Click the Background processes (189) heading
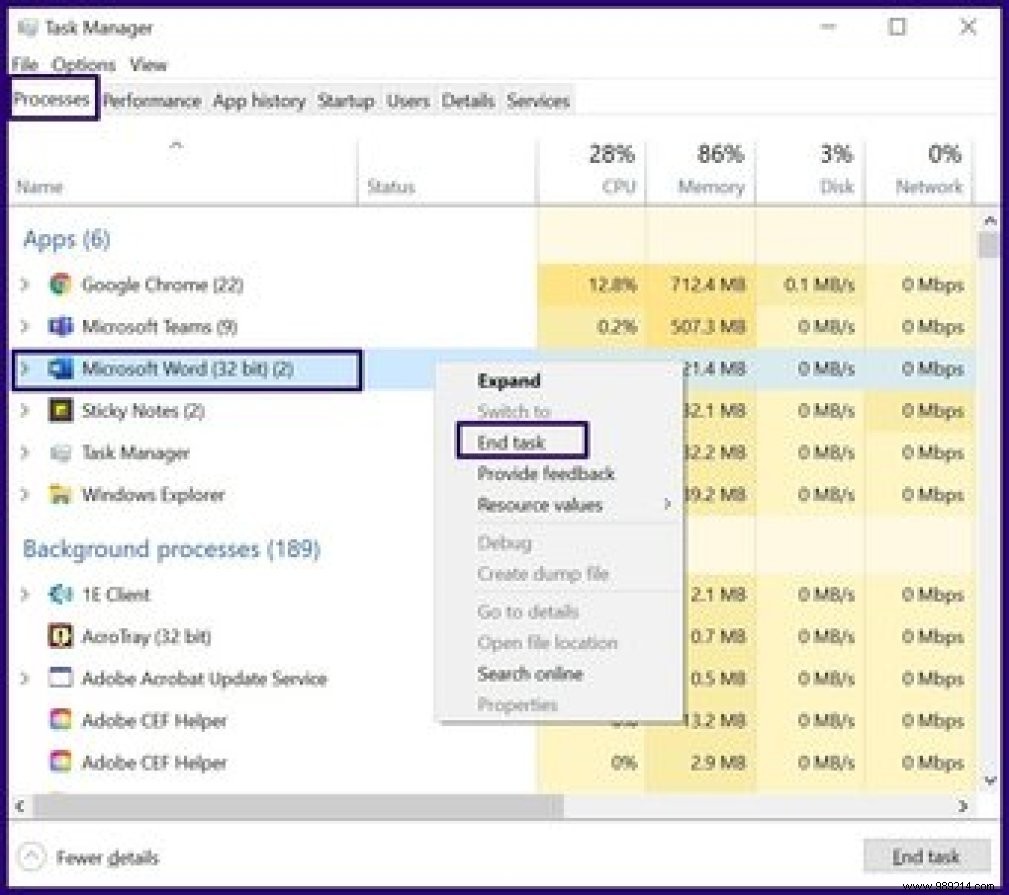 pos(171,549)
